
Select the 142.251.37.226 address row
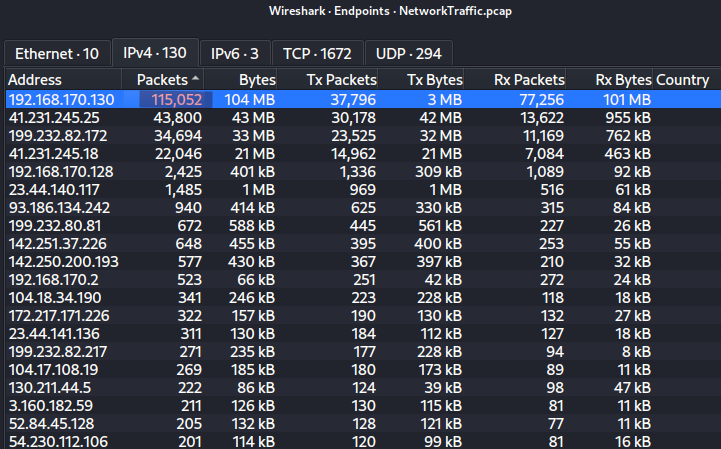363,243
